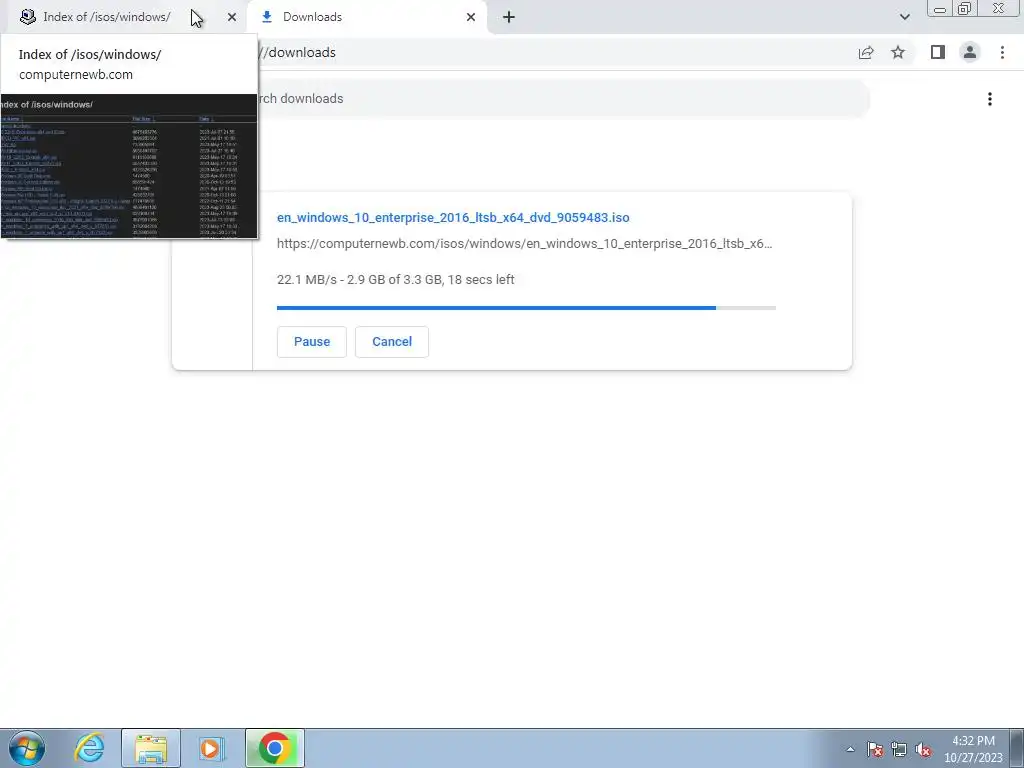This screenshot has height=768, width=1024.
Task: Click the Chrome taskbar icon
Action: [275, 748]
